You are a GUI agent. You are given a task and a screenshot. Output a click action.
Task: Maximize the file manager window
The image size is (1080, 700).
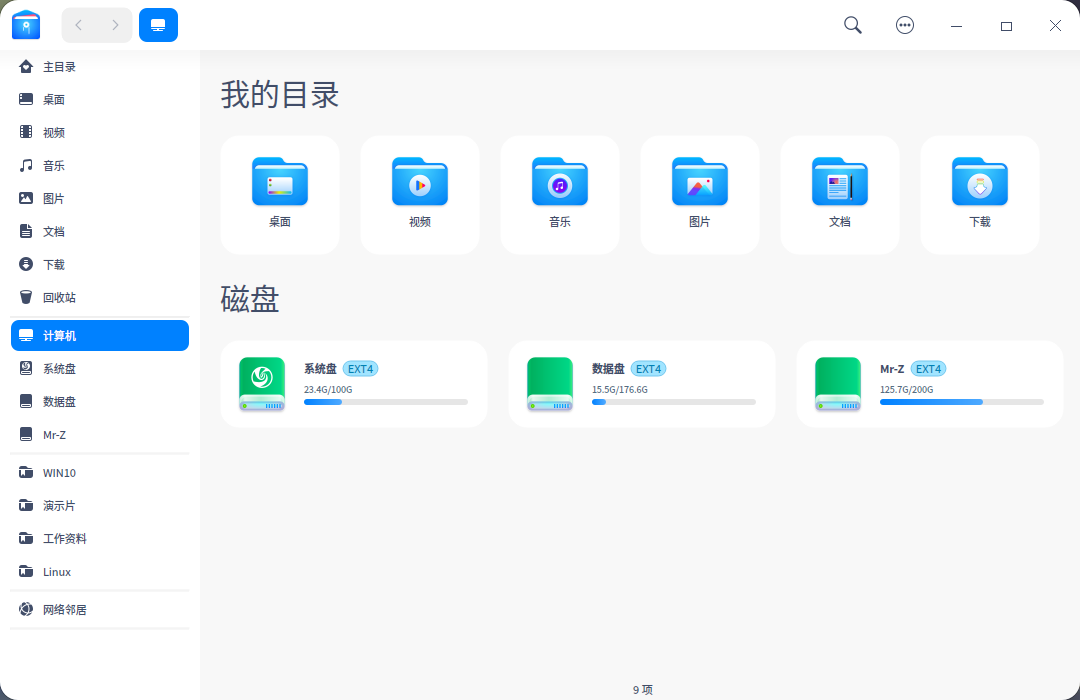pos(1006,25)
